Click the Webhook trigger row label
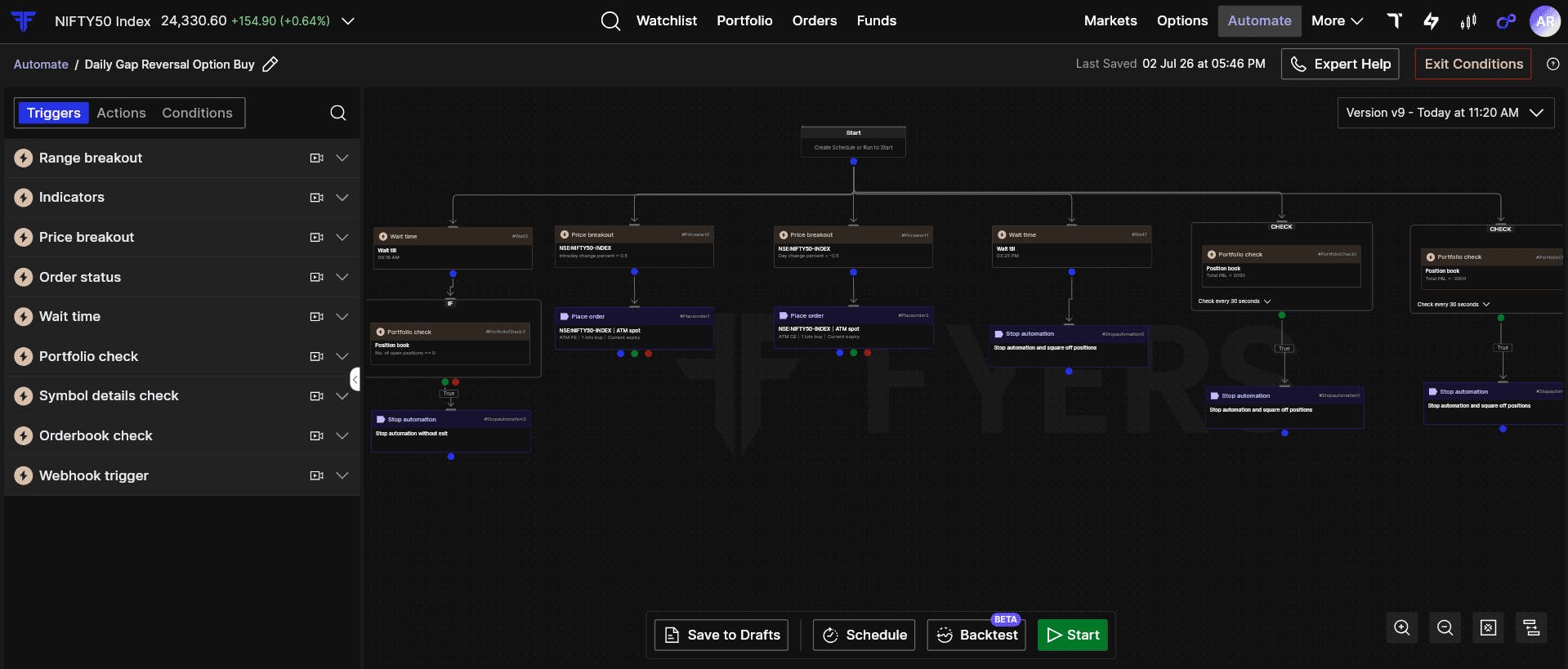Screen dimensions: 1568x669 (x=94, y=475)
